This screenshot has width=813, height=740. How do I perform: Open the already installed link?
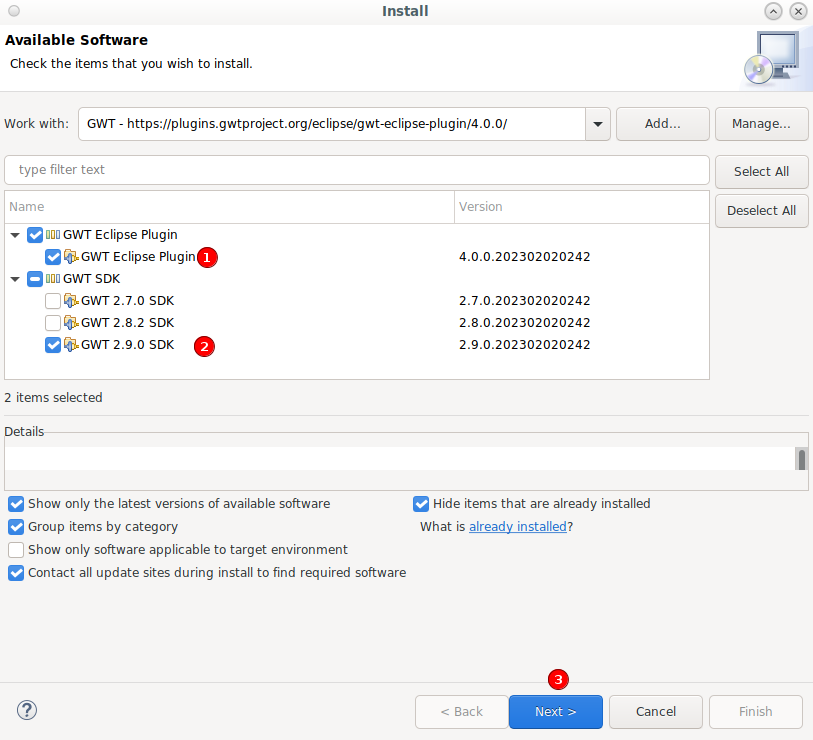517,527
